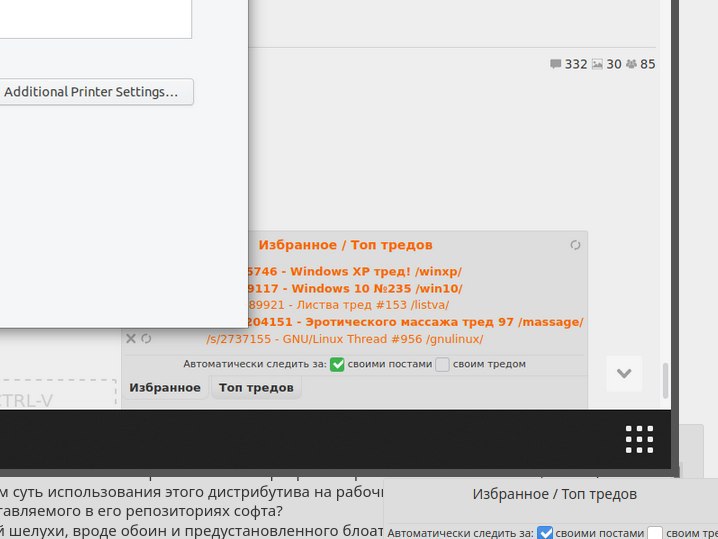The width and height of the screenshot is (718, 539).
Task: Open the app grid icon in black bar
Action: [x=639, y=439]
